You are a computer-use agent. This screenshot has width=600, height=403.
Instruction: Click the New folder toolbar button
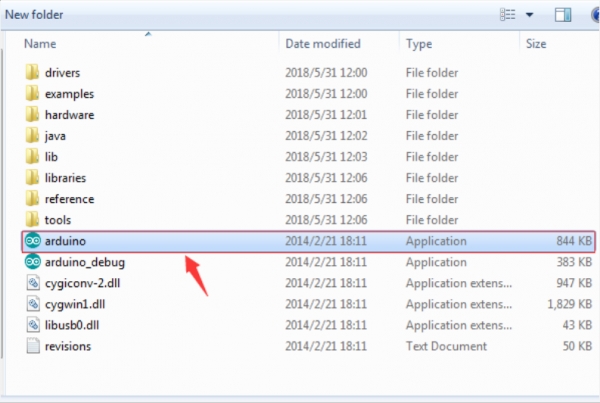pos(34,15)
